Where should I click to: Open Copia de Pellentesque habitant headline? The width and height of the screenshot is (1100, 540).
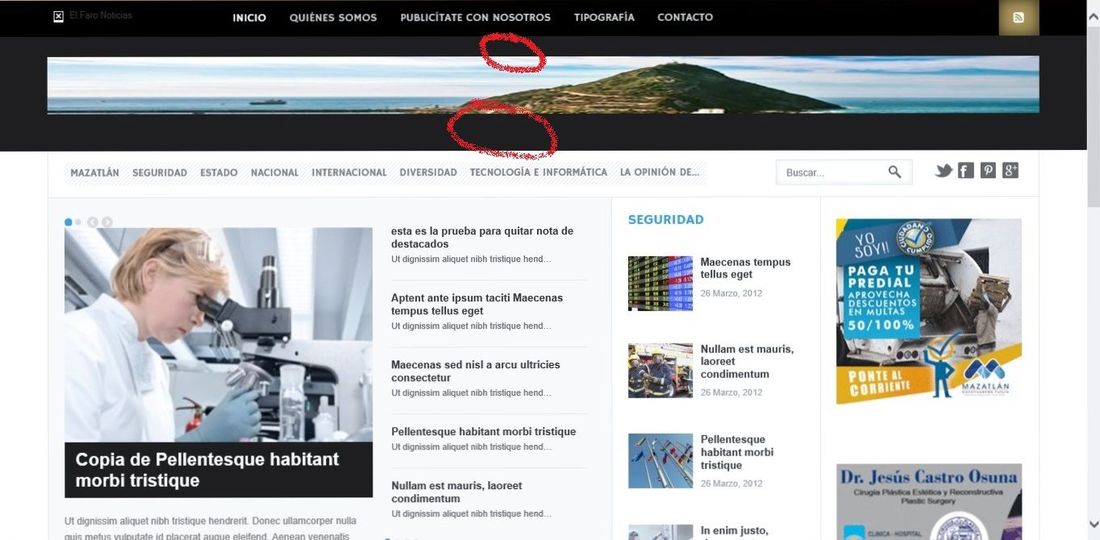[207, 470]
